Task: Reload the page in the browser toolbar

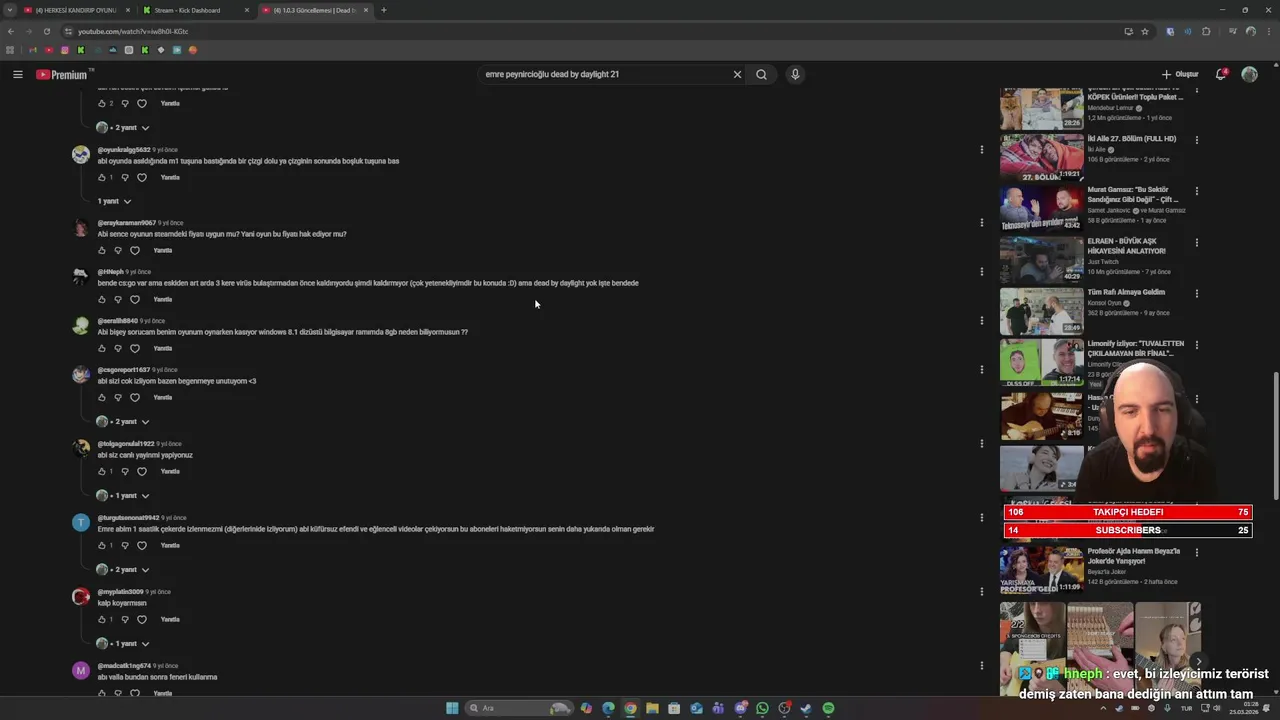Action: 46,31
